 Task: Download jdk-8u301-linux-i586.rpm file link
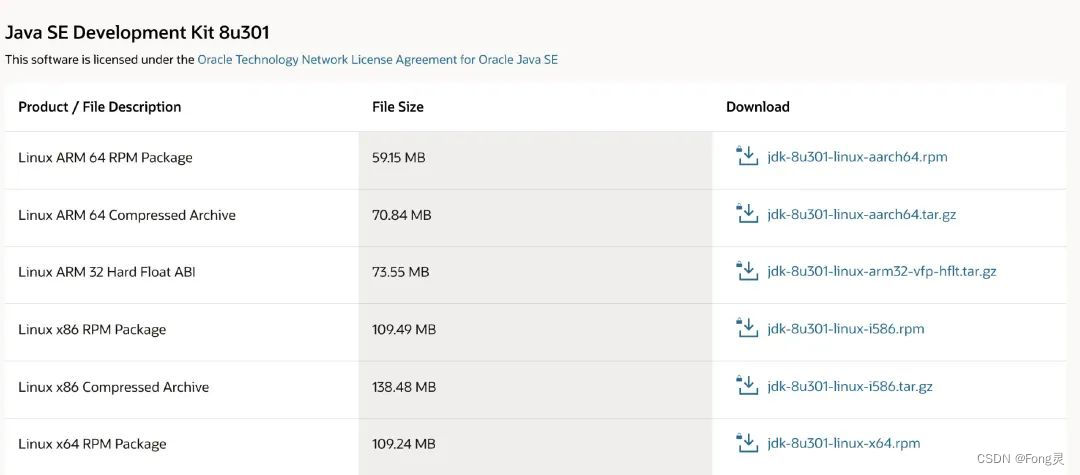(x=846, y=329)
